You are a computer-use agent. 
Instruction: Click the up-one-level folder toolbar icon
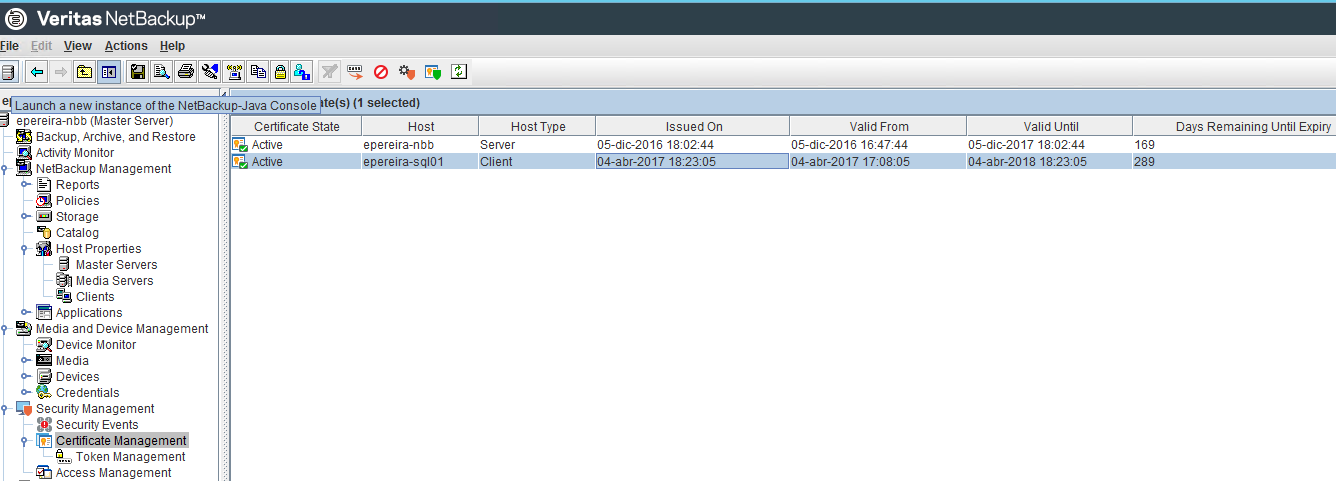pos(85,72)
